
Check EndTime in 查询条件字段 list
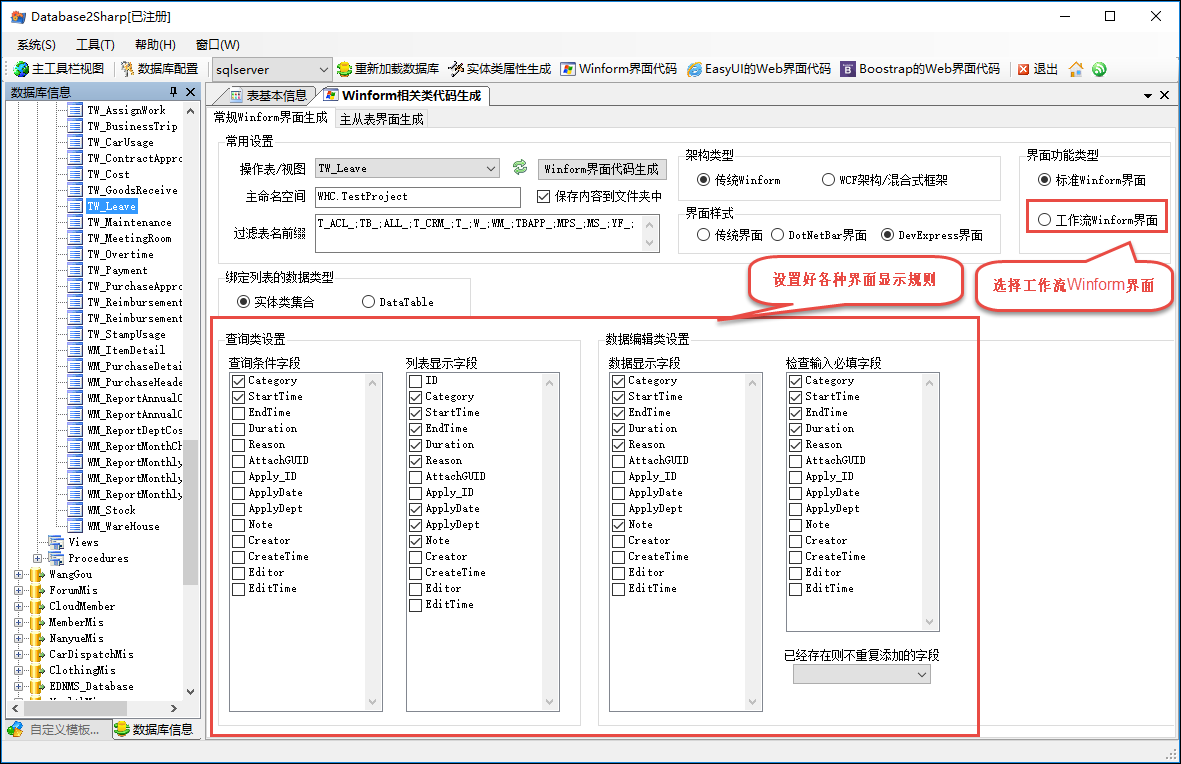click(x=239, y=413)
